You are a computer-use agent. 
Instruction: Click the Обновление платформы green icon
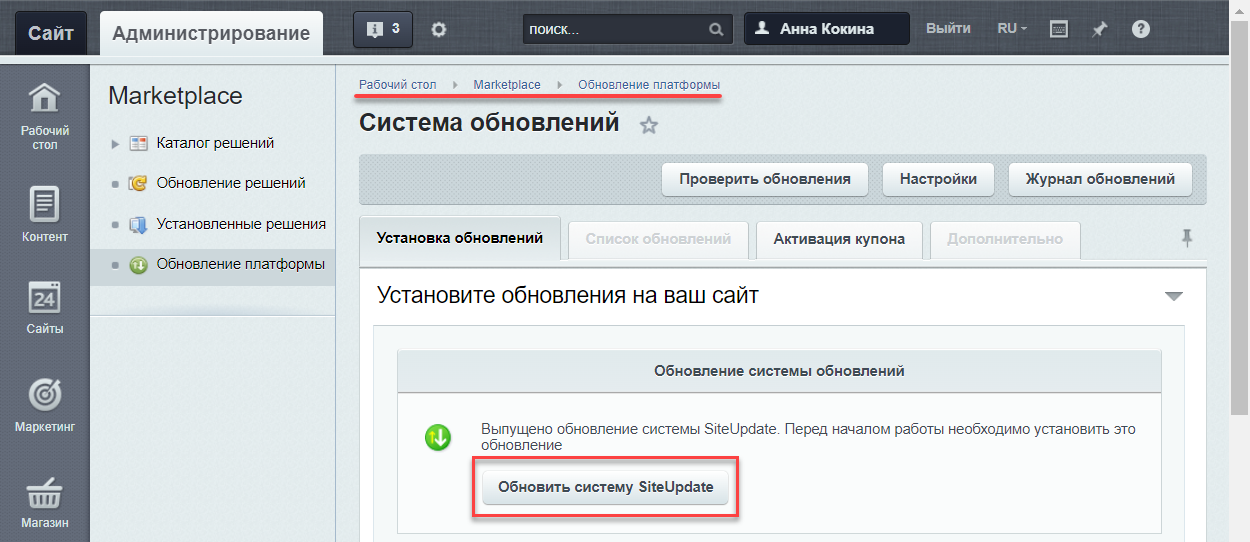(x=139, y=265)
